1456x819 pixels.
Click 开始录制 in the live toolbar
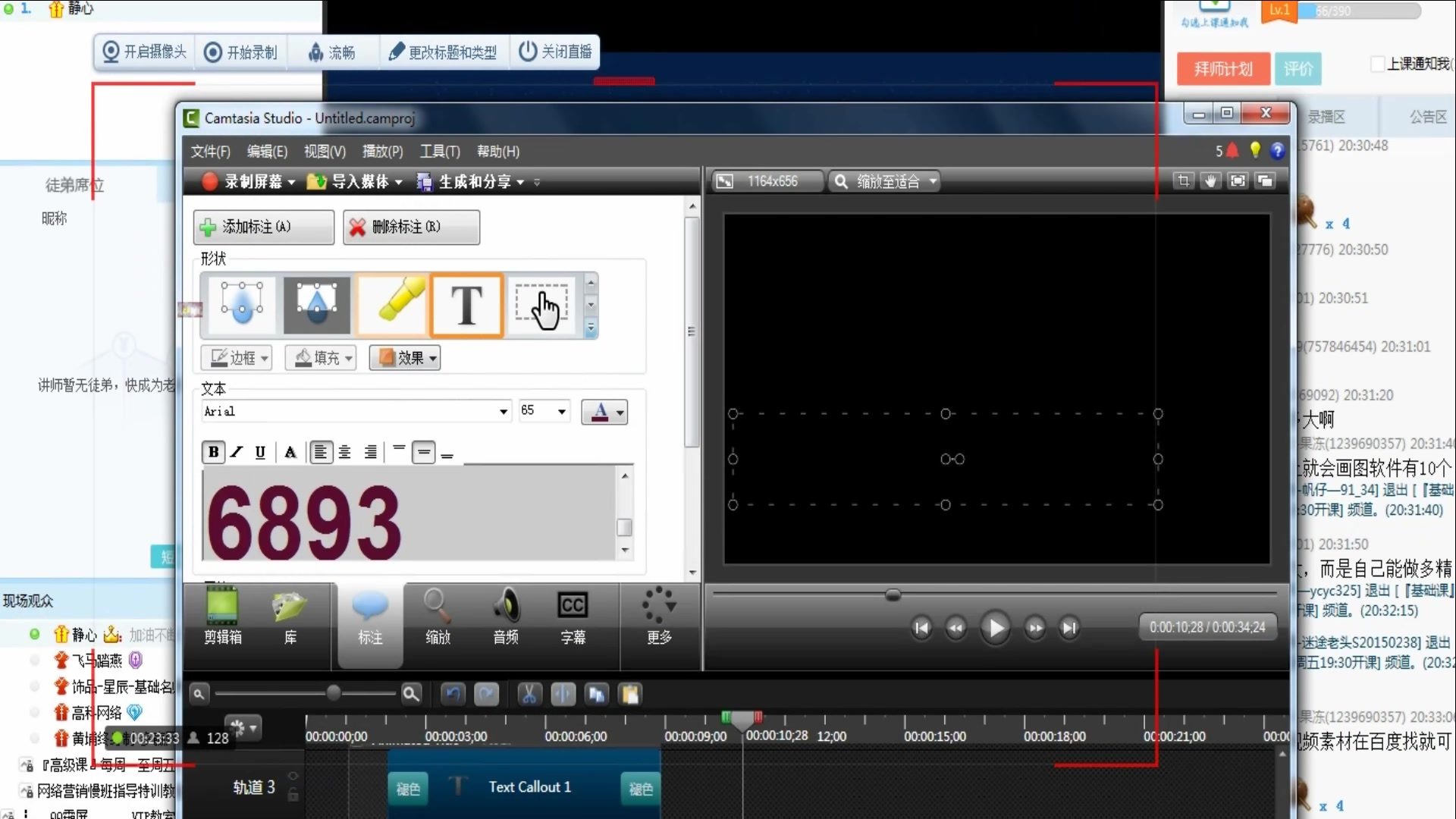(241, 52)
